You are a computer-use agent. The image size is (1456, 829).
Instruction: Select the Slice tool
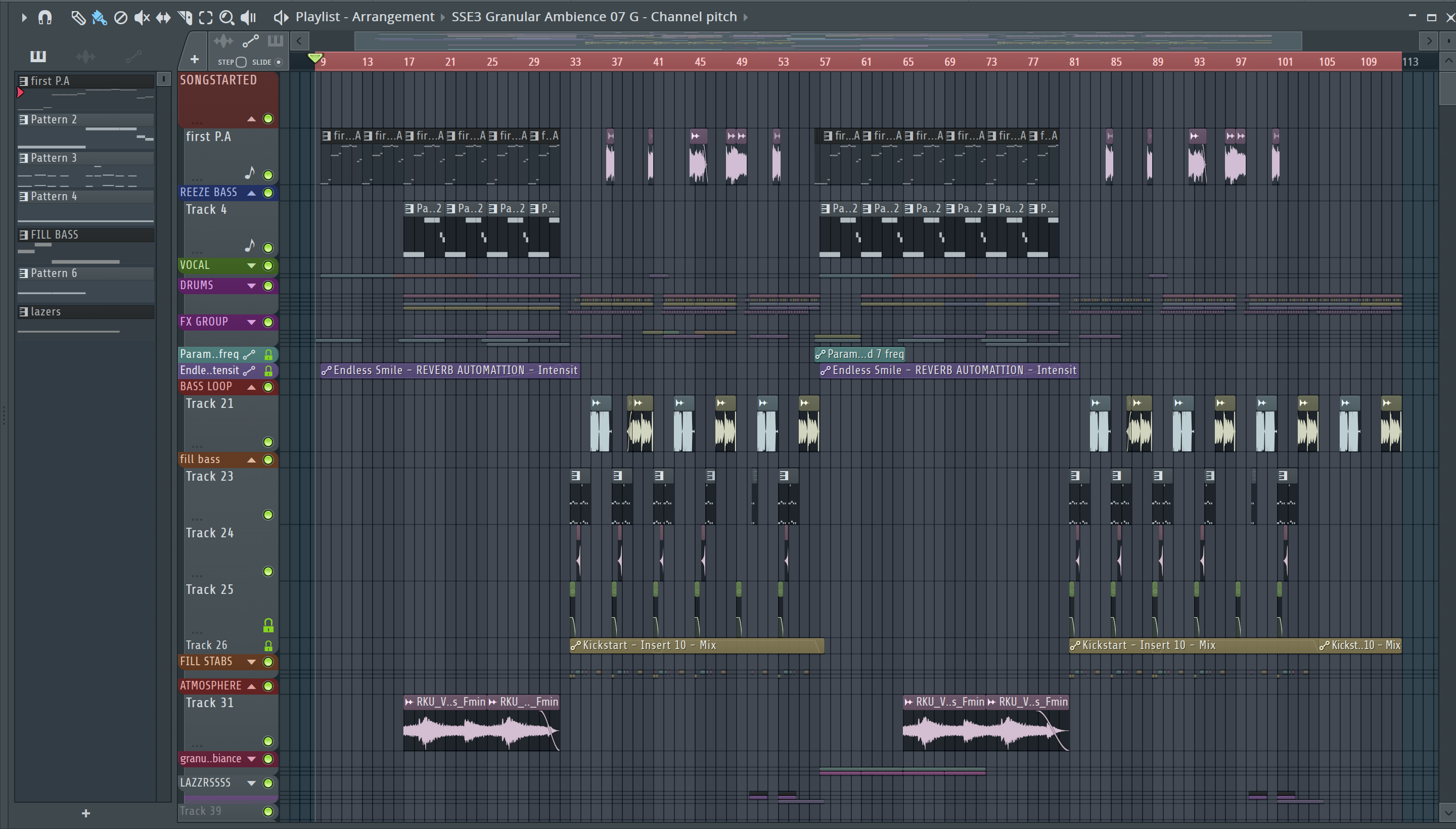coord(185,18)
